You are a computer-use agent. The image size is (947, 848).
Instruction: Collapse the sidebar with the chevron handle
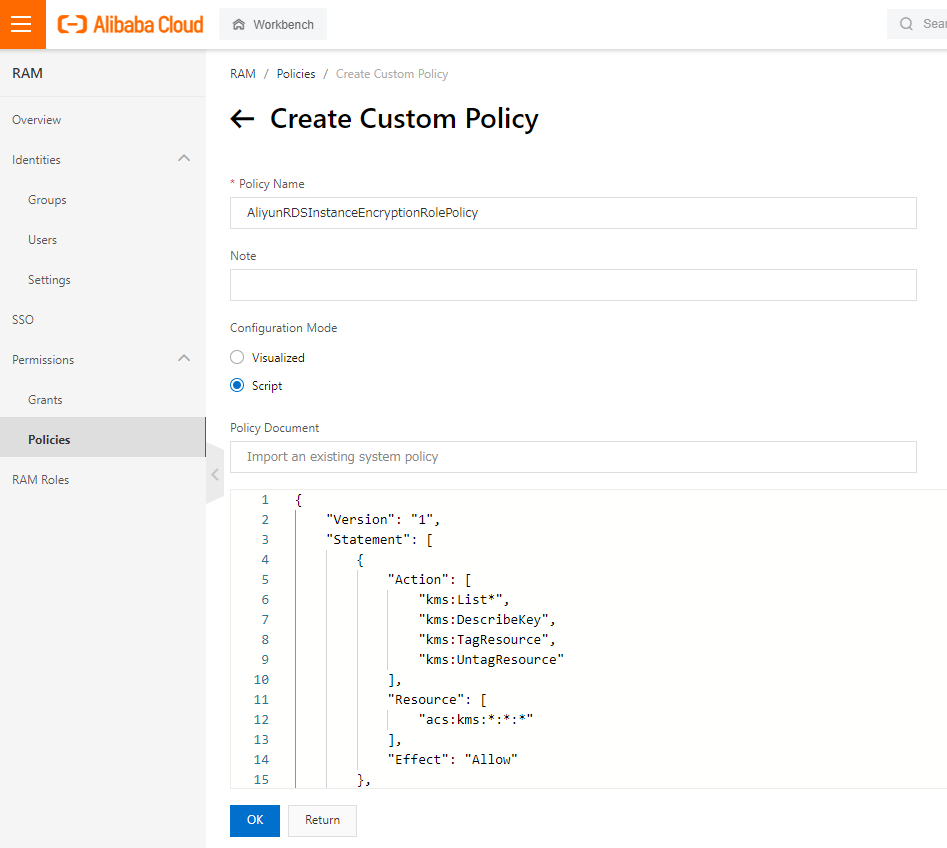click(214, 475)
